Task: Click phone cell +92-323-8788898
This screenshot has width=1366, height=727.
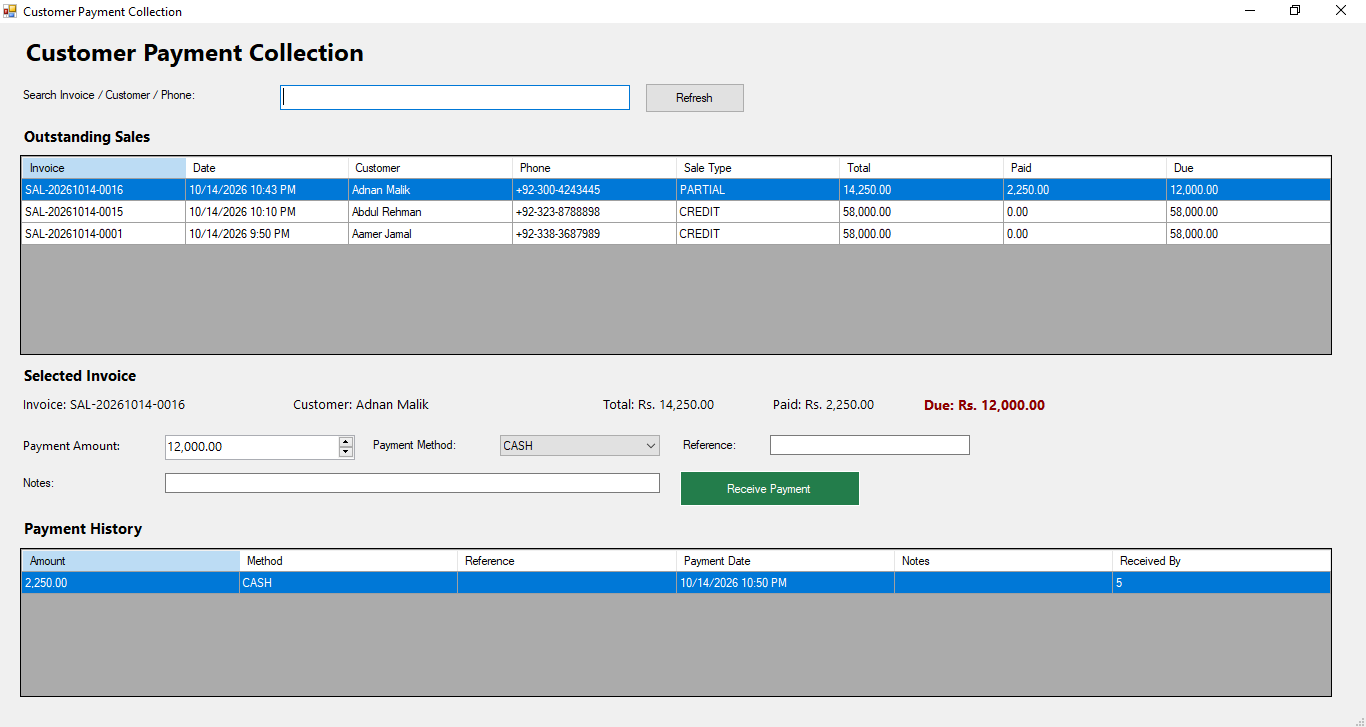Action: point(594,212)
